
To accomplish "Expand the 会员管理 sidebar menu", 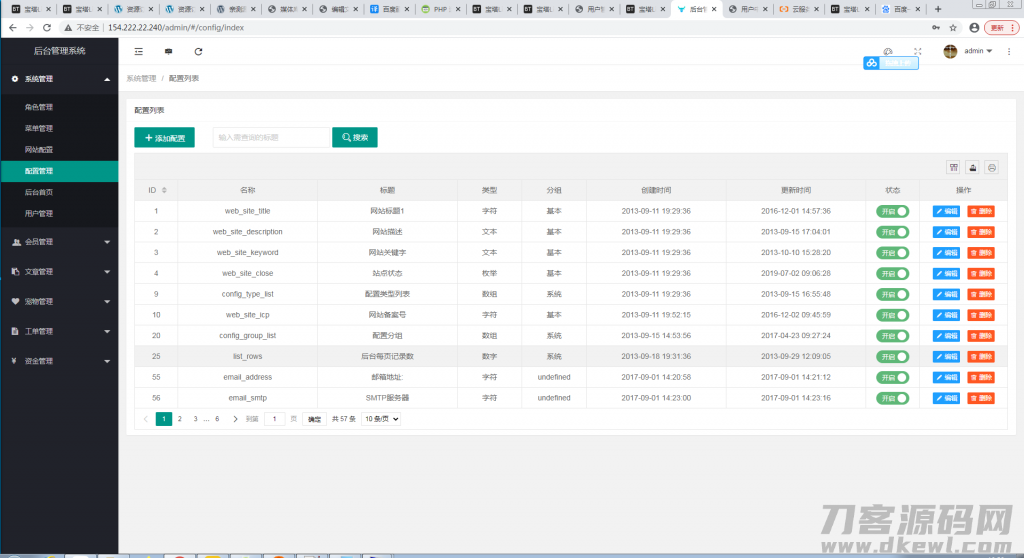I will [x=59, y=242].
